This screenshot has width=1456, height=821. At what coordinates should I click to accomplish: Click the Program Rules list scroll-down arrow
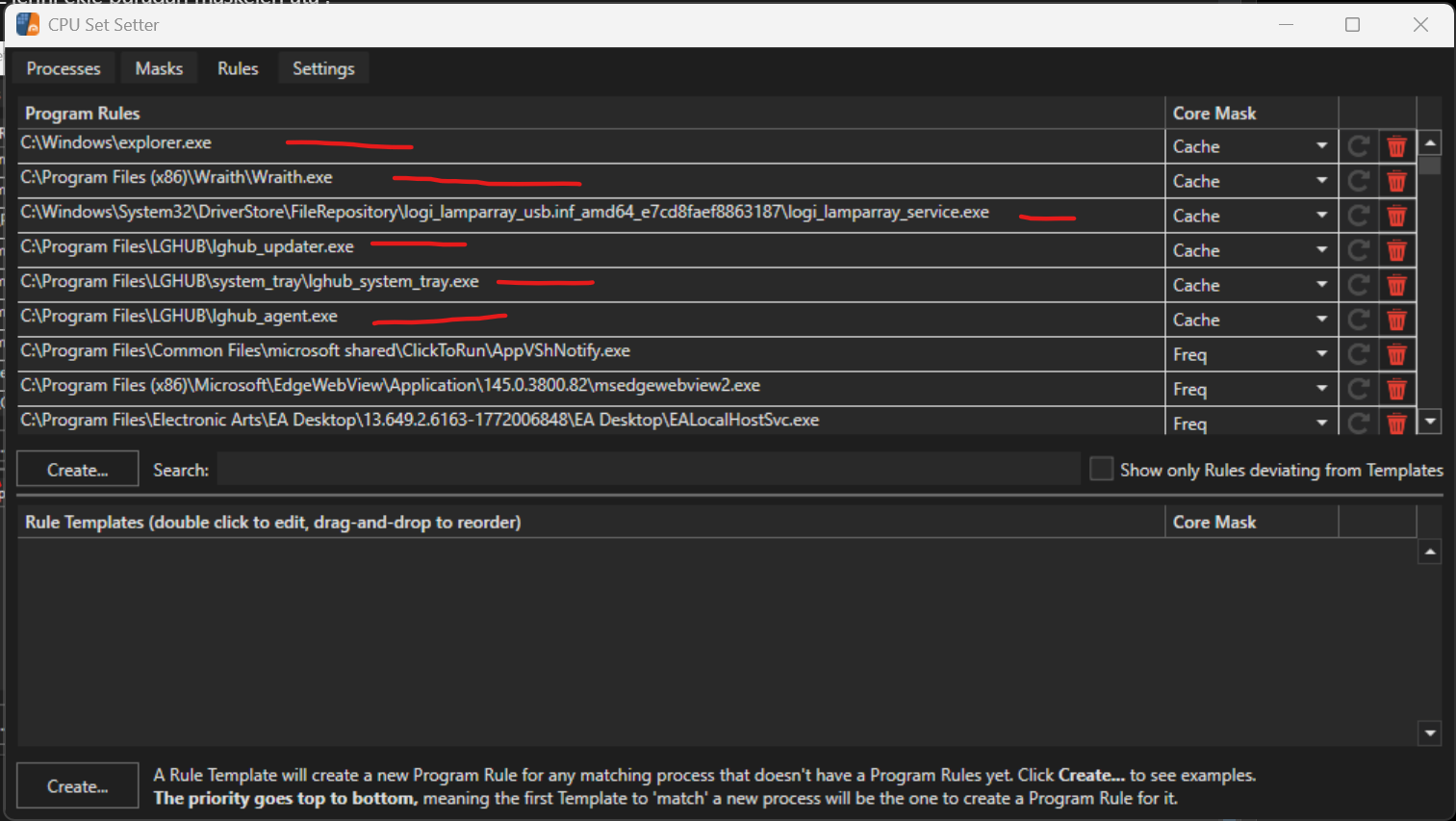pyautogui.click(x=1430, y=422)
